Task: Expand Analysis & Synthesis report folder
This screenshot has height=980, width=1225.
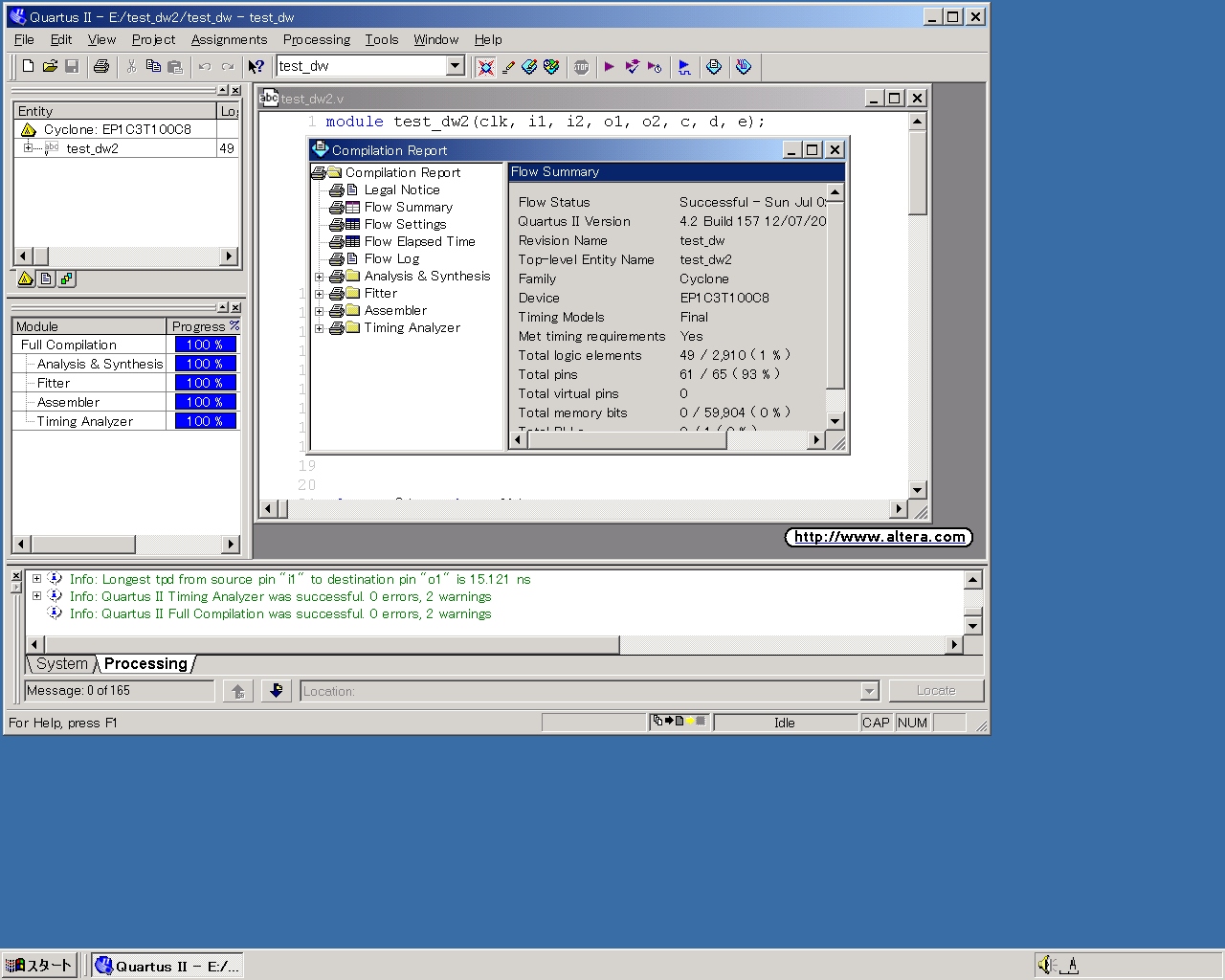Action: point(320,277)
